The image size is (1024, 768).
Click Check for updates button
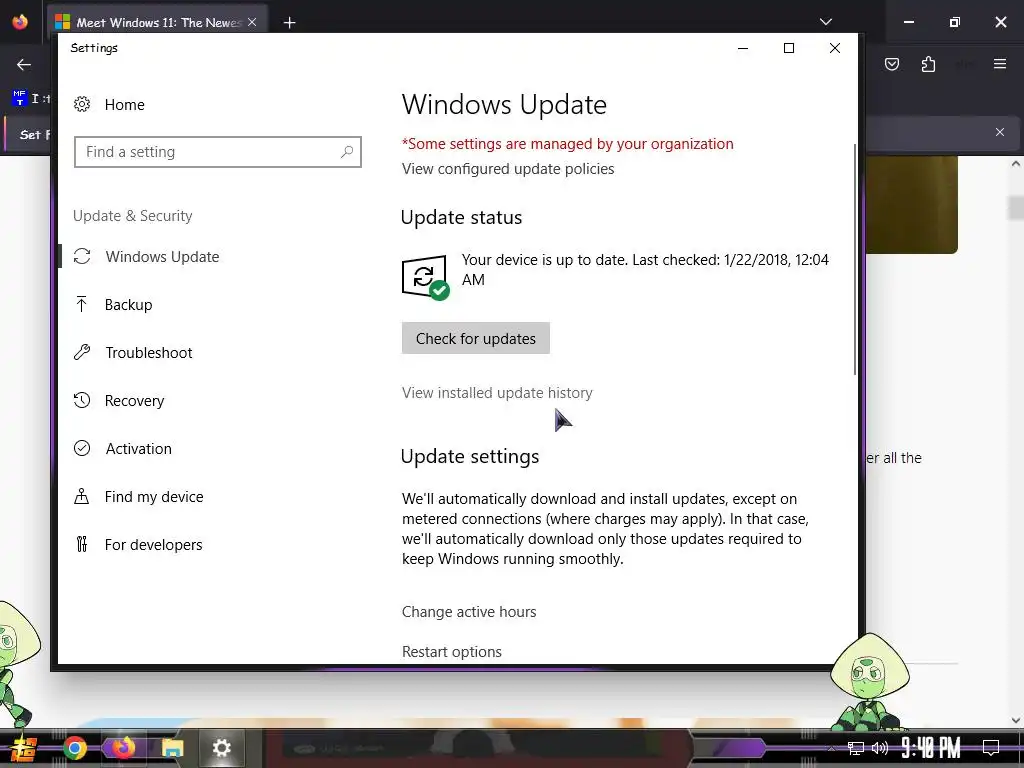pos(475,338)
